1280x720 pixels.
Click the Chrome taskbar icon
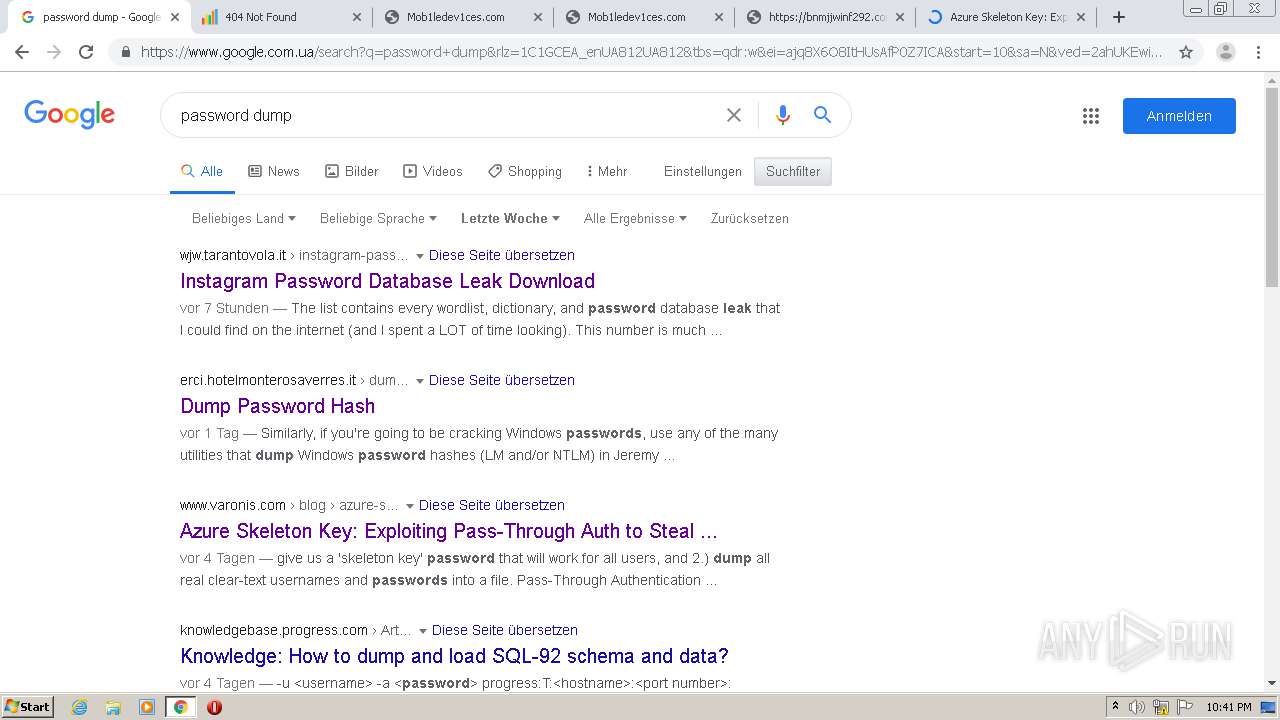[x=180, y=707]
